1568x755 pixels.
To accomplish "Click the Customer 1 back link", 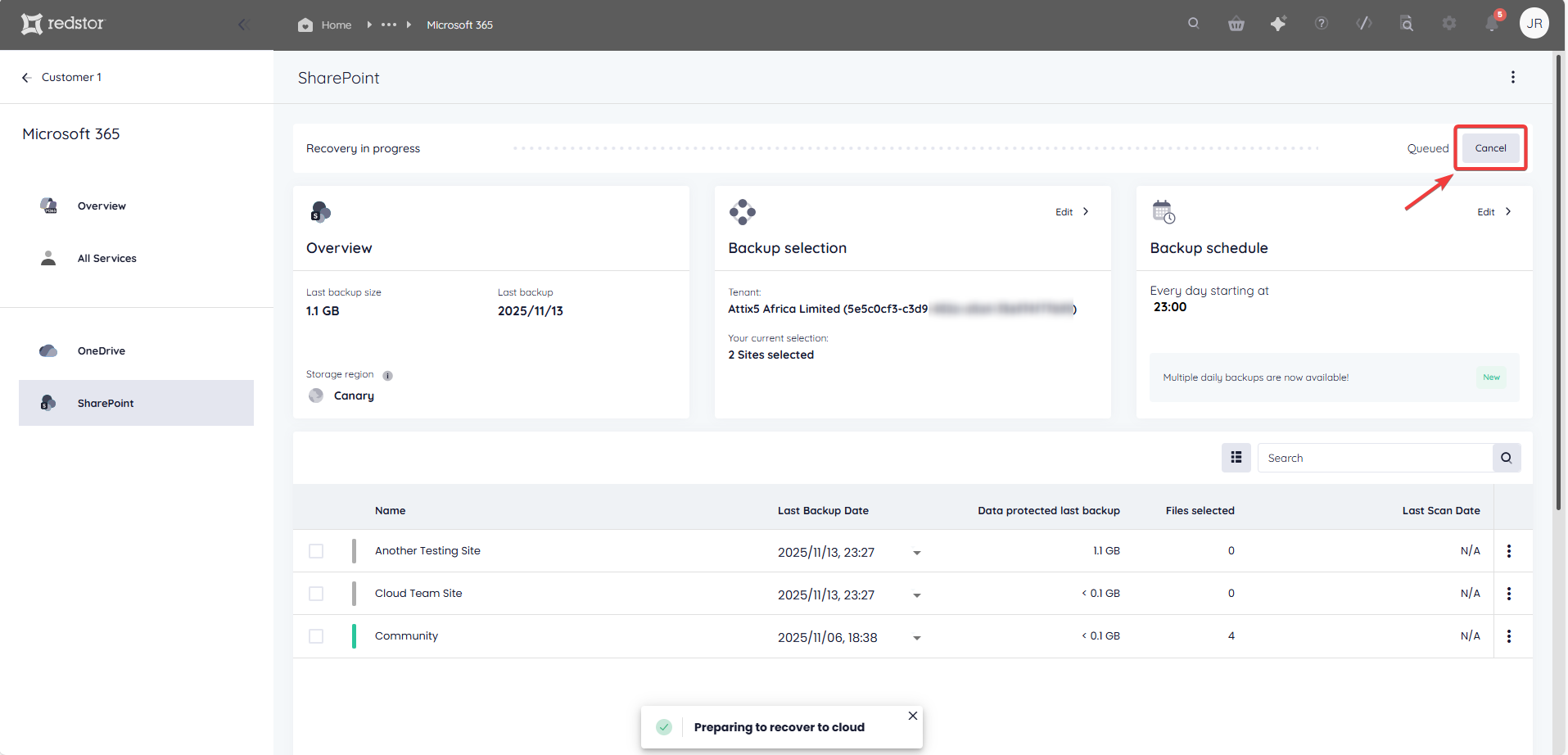I will click(71, 77).
